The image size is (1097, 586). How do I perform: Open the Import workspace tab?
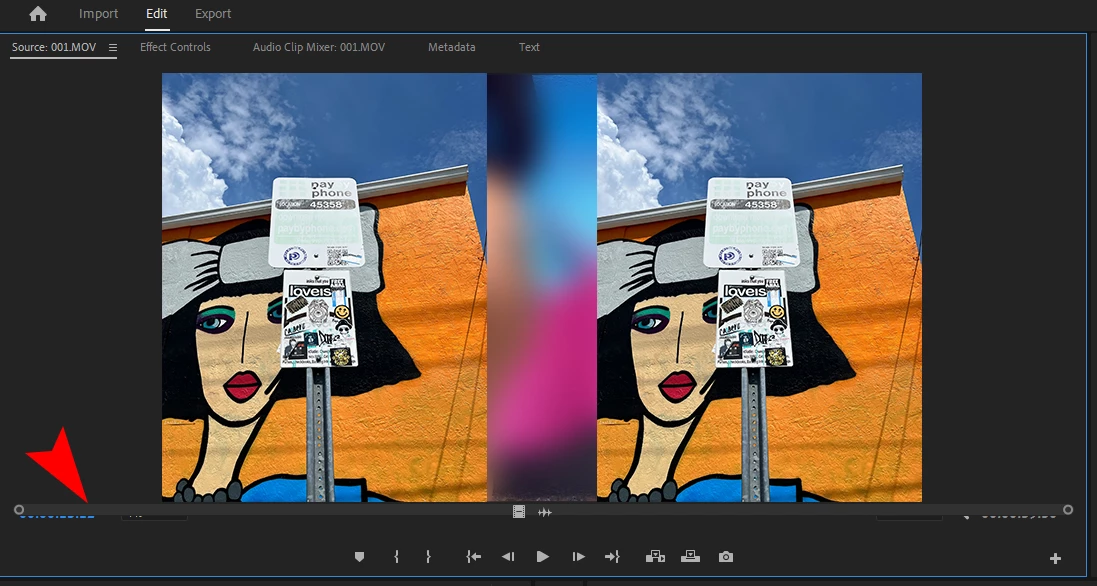point(98,13)
